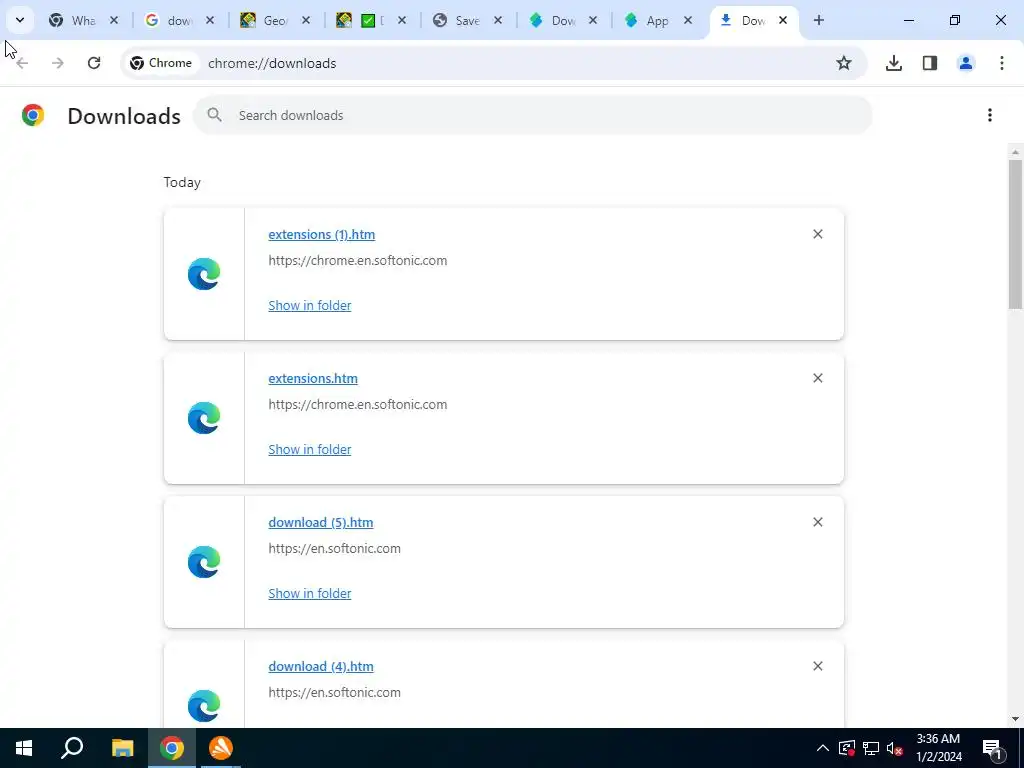Click the scrollbar down arrow

coord(1015,719)
